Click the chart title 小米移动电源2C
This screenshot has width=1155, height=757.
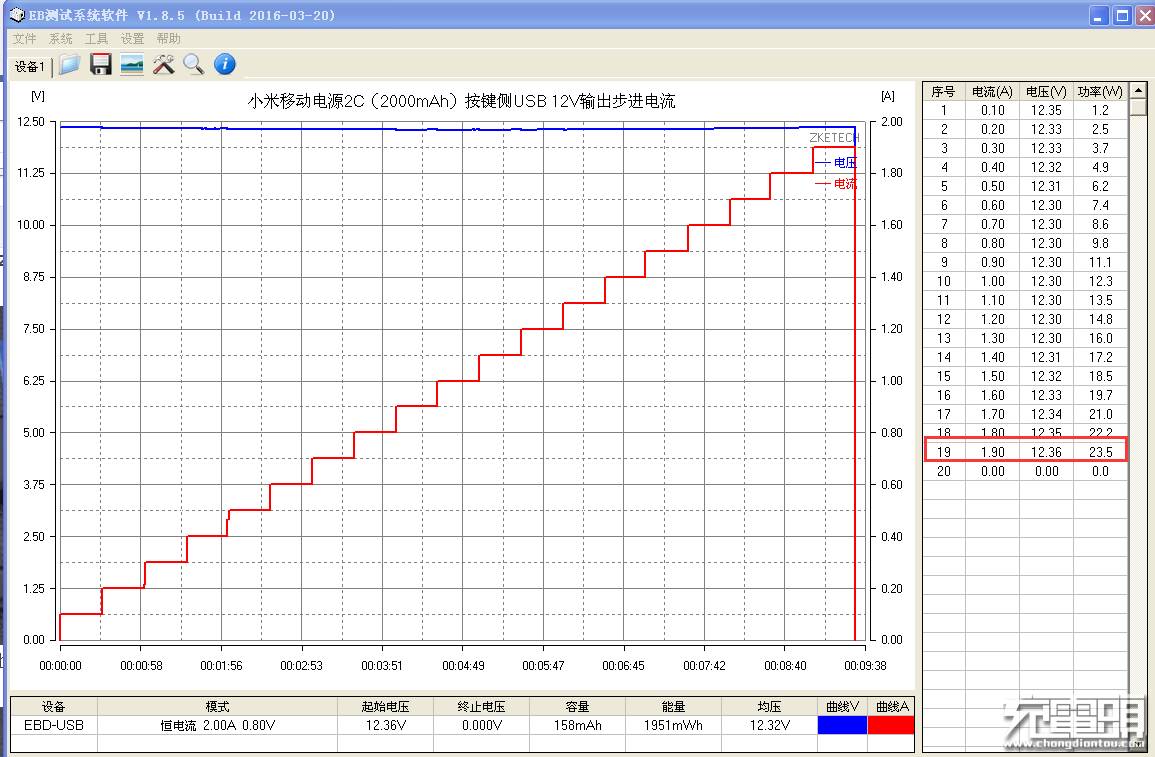tap(461, 101)
